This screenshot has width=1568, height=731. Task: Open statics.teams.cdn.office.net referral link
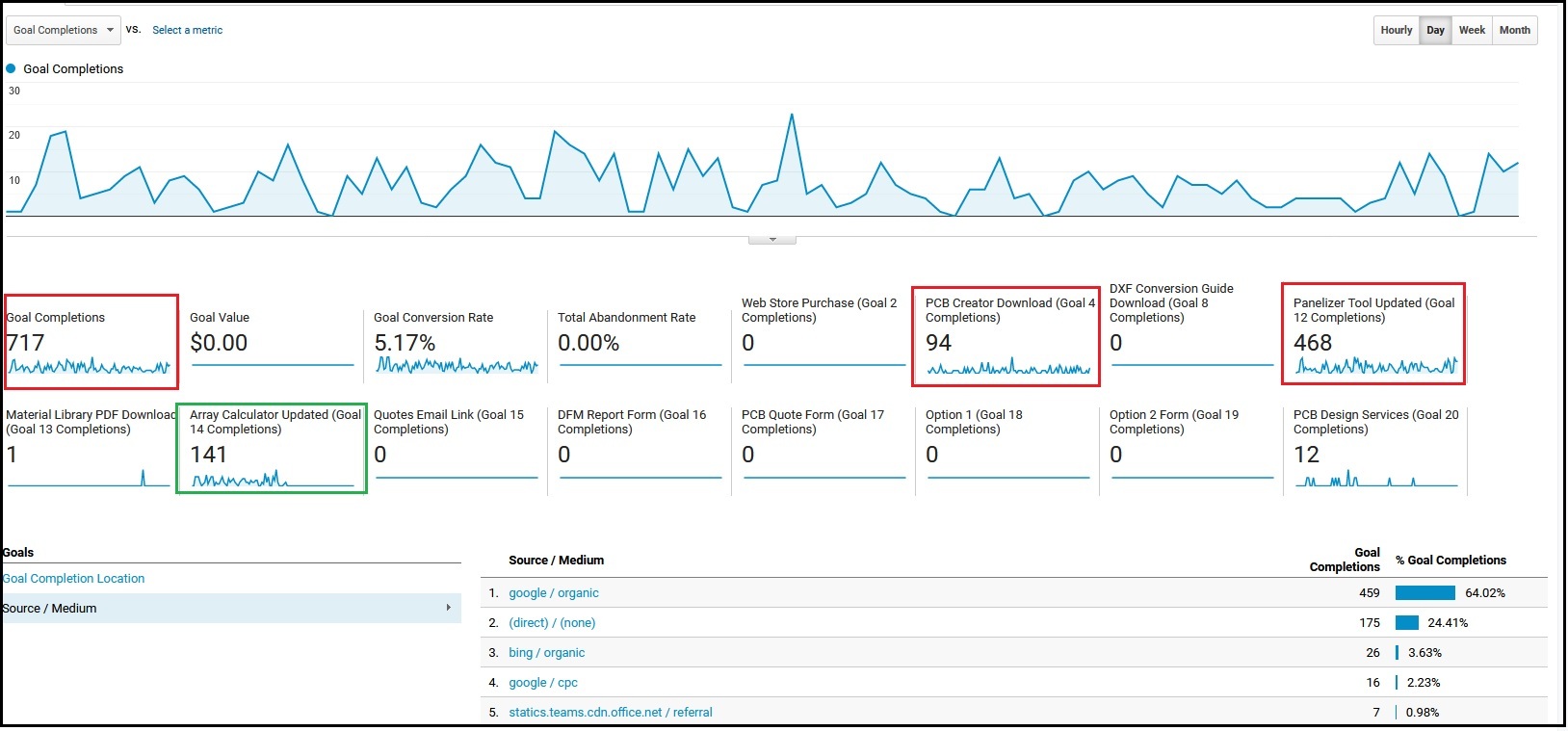(610, 713)
